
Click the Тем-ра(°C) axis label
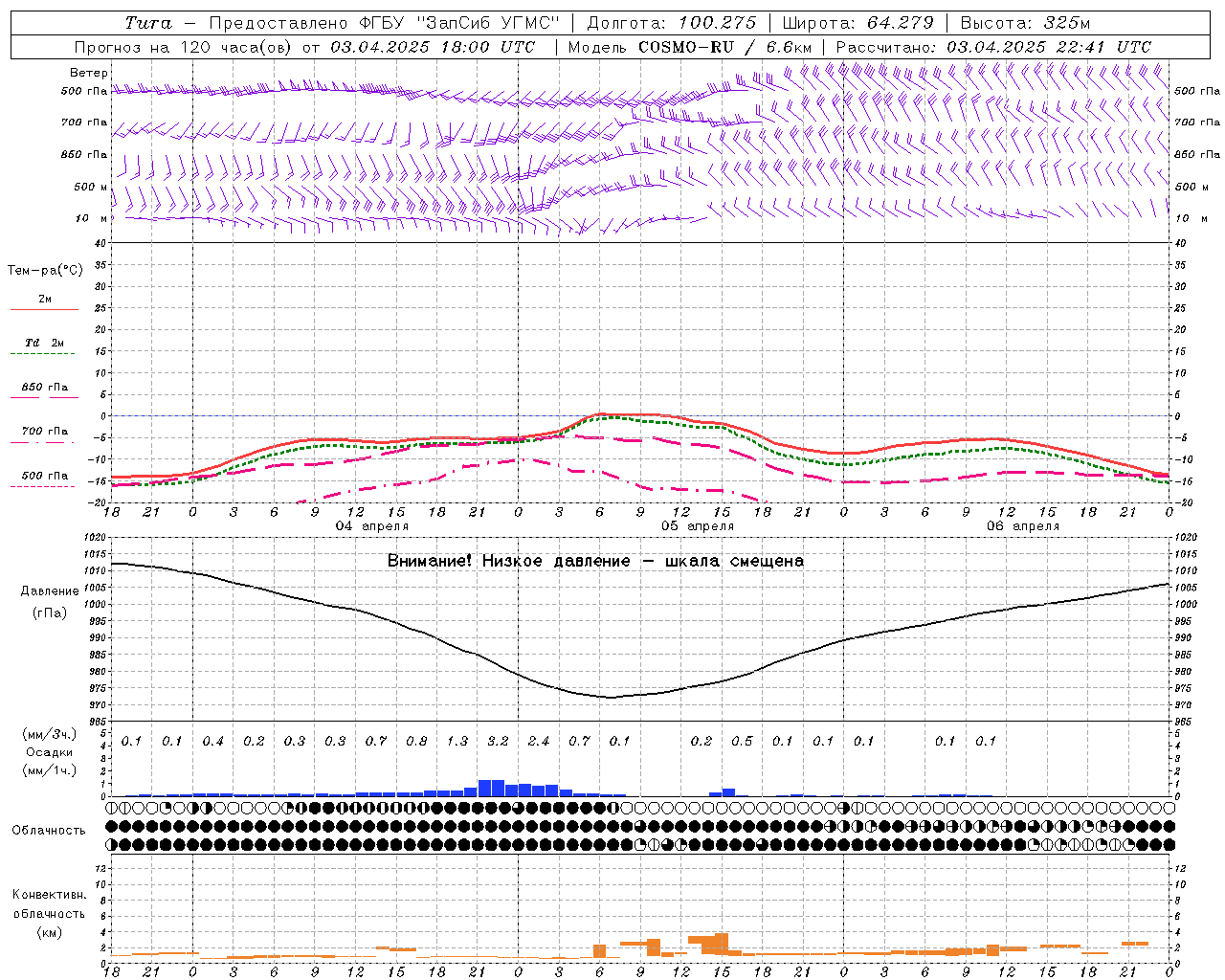pyautogui.click(x=45, y=271)
